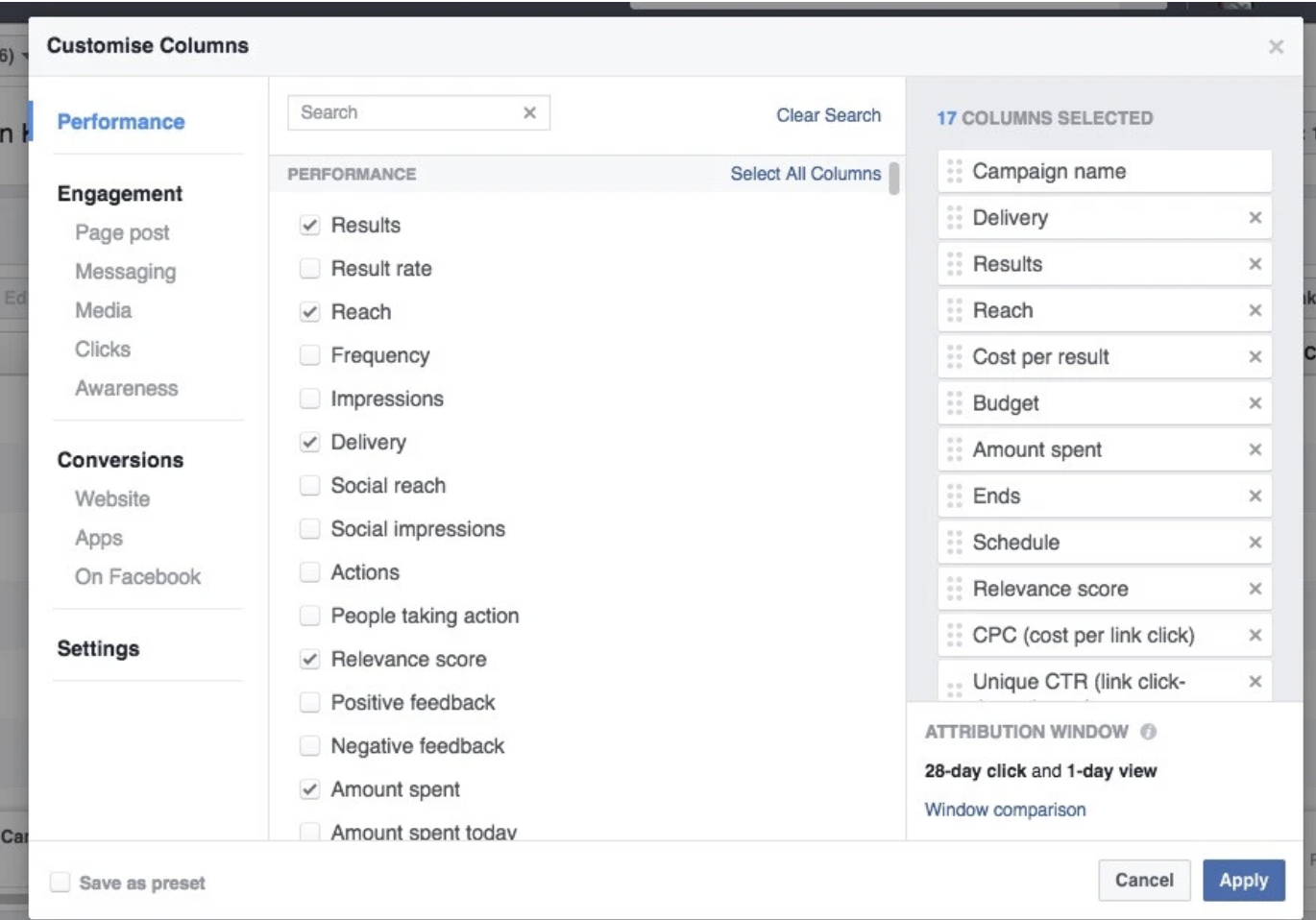Check the Impressions column option
This screenshot has height=920, width=1316.
[309, 399]
